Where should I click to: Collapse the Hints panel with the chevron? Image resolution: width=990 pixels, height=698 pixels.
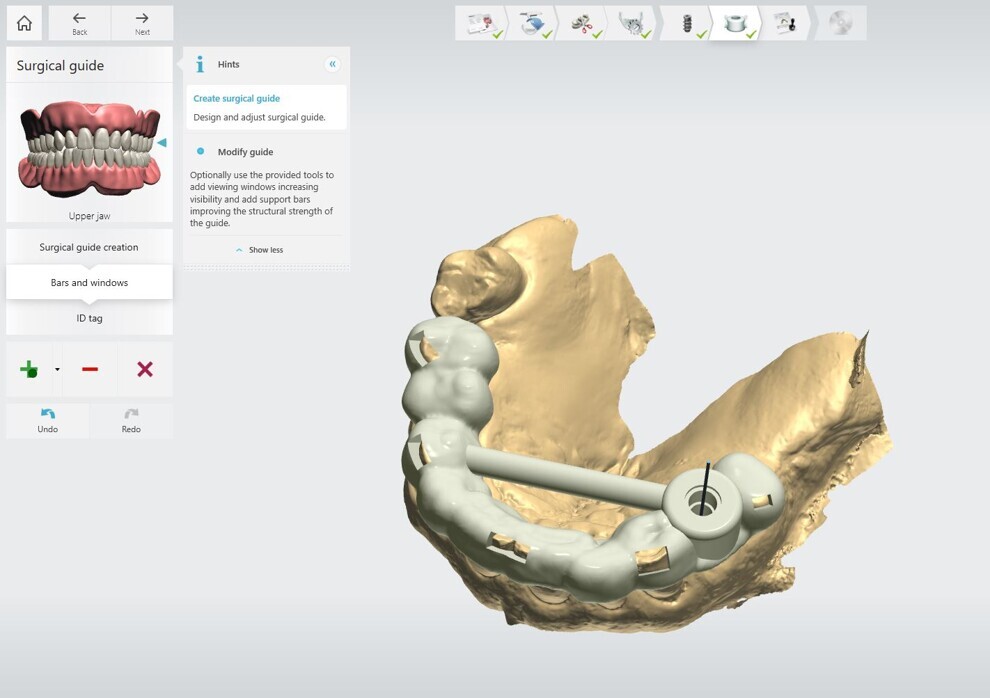click(332, 63)
